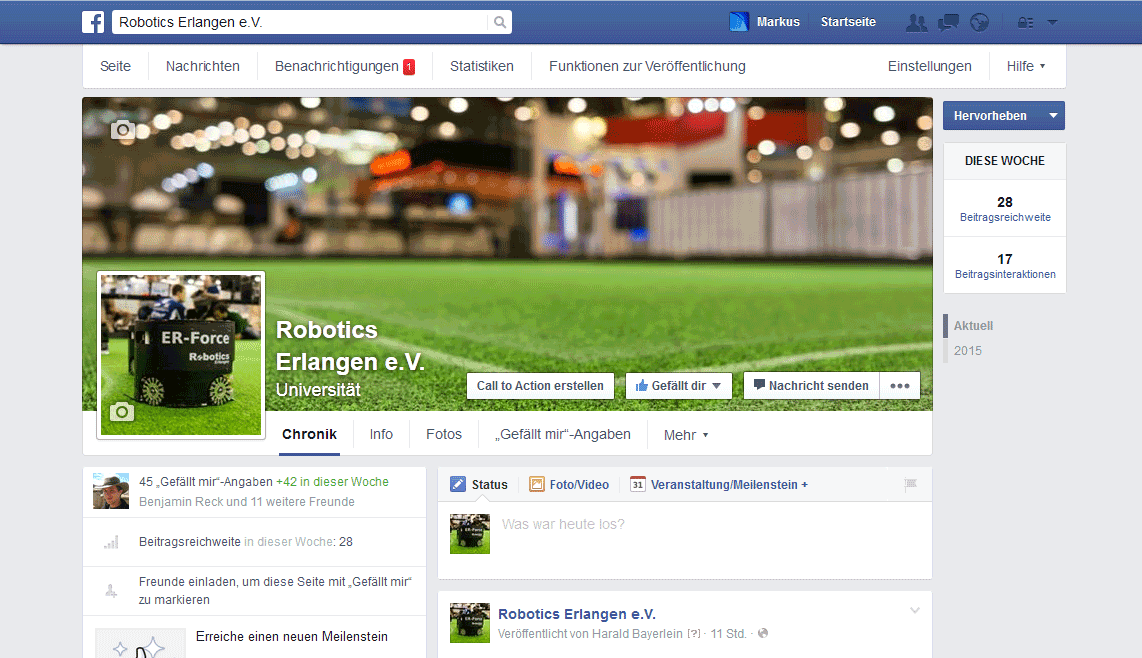Click the search field containing Robotics Erlangen e.V.
Screen dimensions: 1142x658
tap(300, 22)
